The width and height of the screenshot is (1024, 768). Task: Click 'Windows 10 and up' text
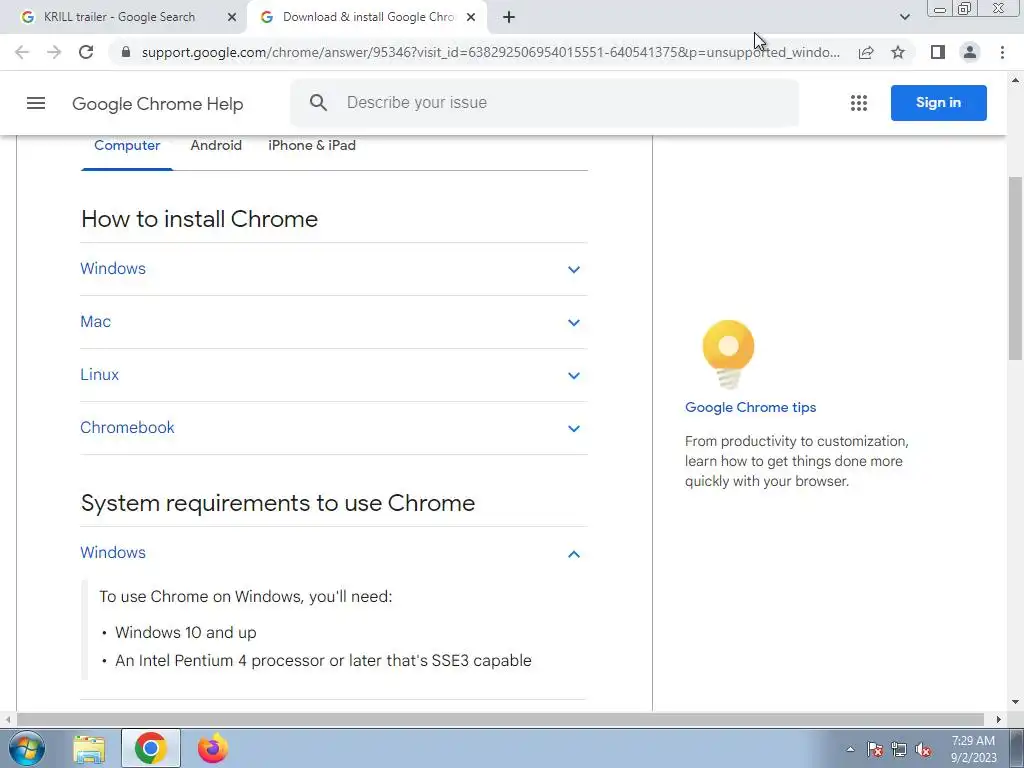pos(185,633)
